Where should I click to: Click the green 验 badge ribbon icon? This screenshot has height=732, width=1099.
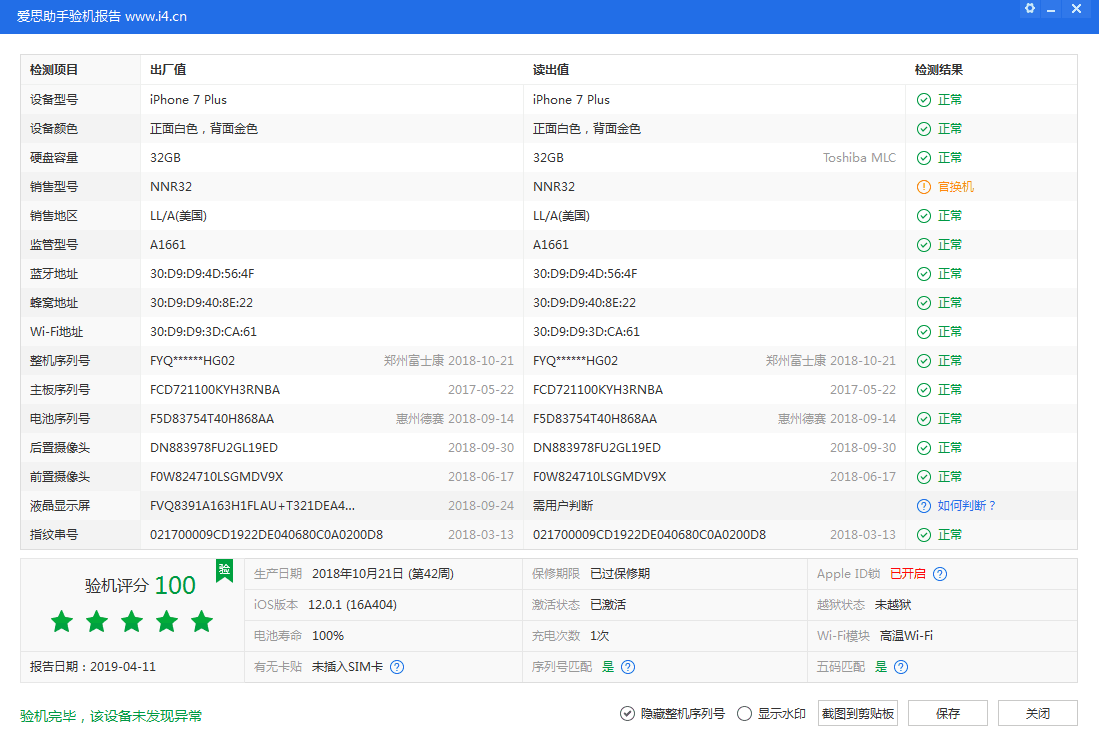(224, 570)
